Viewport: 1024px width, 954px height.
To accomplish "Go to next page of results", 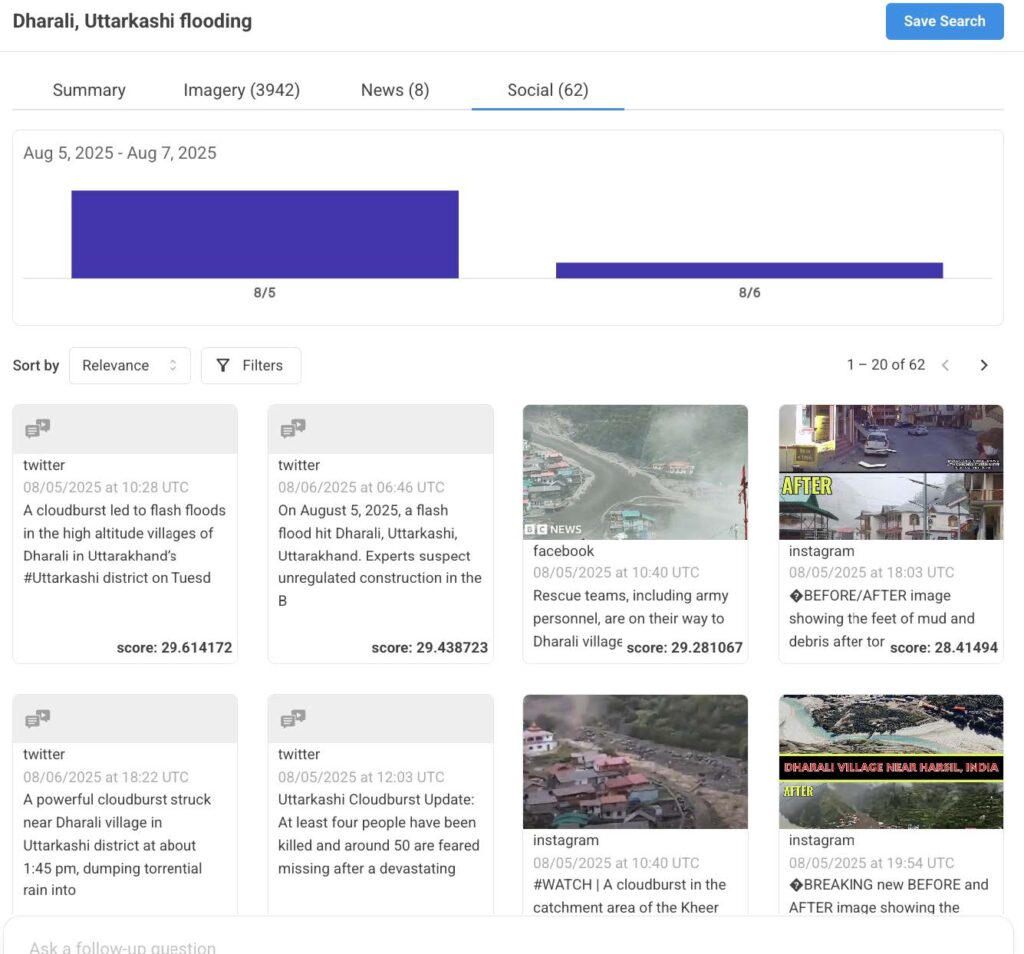I will click(x=983, y=365).
